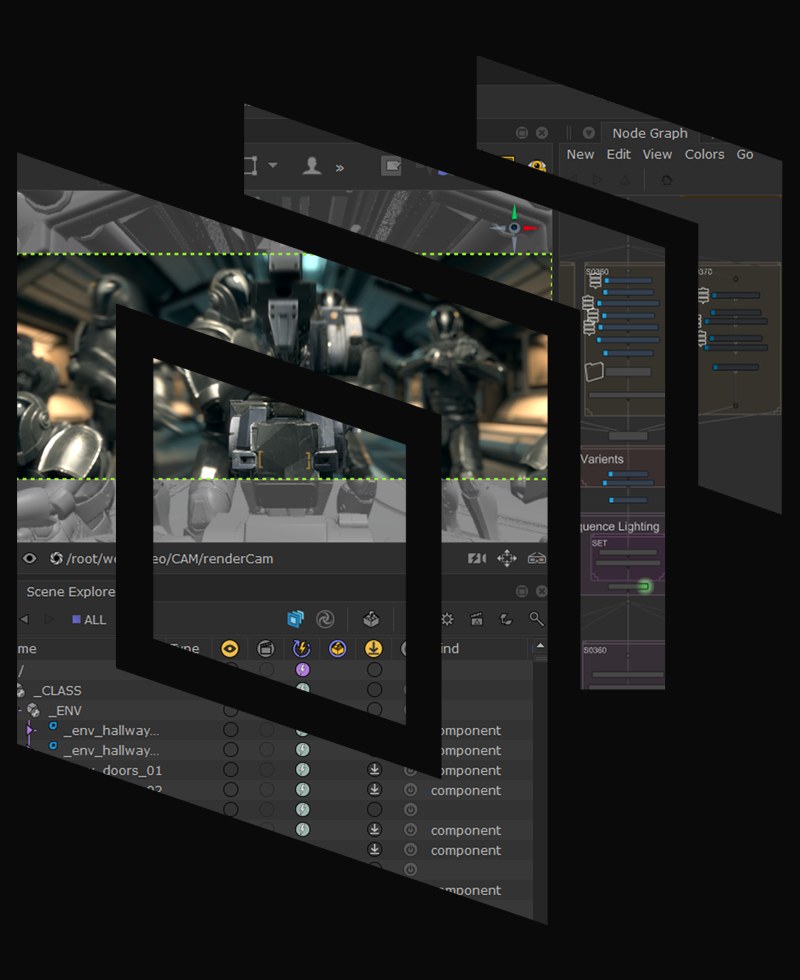Go forward with the Scene Explorer right arrow

(49, 619)
